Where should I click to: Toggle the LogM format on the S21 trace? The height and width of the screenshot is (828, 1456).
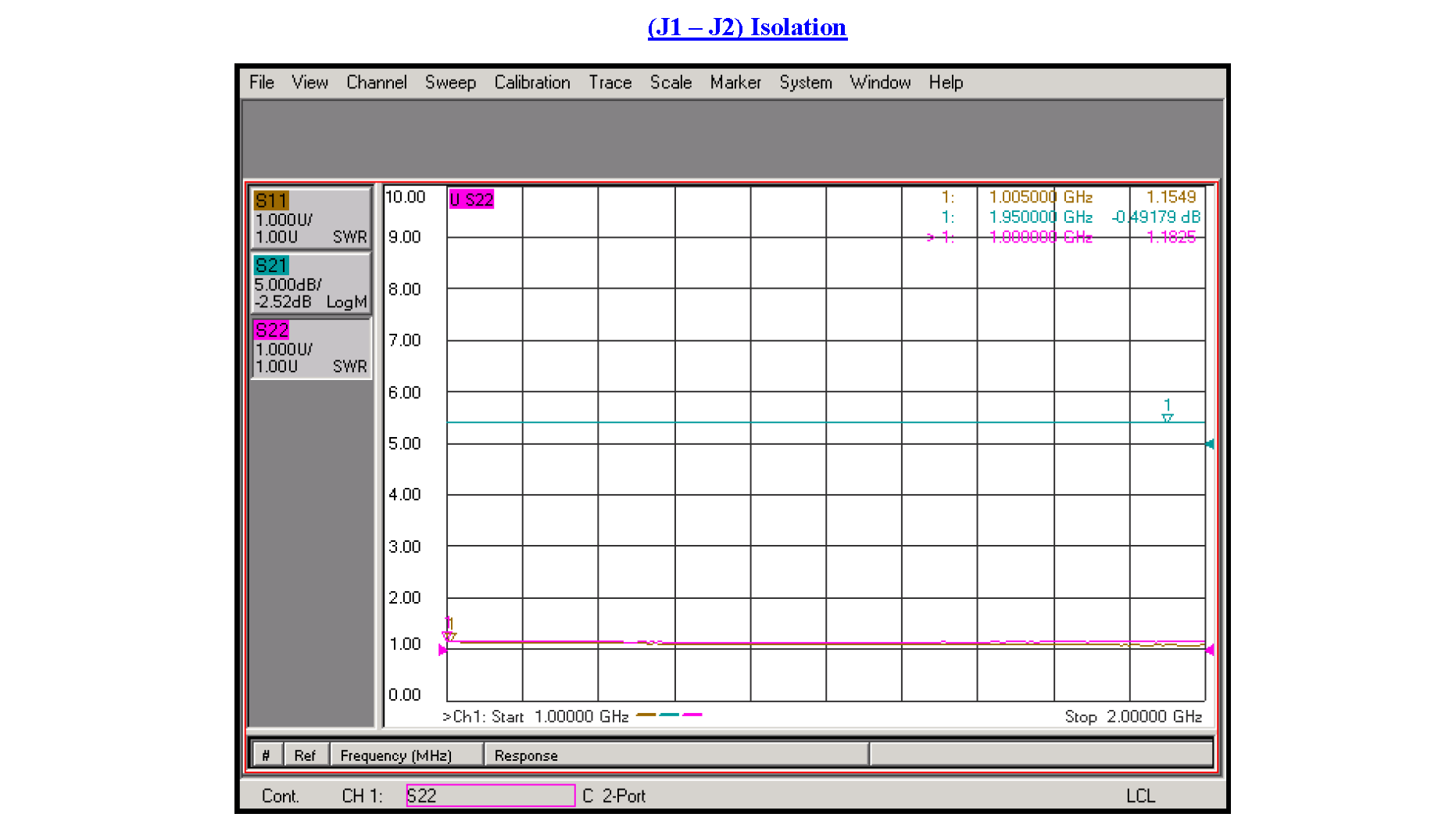coord(347,302)
